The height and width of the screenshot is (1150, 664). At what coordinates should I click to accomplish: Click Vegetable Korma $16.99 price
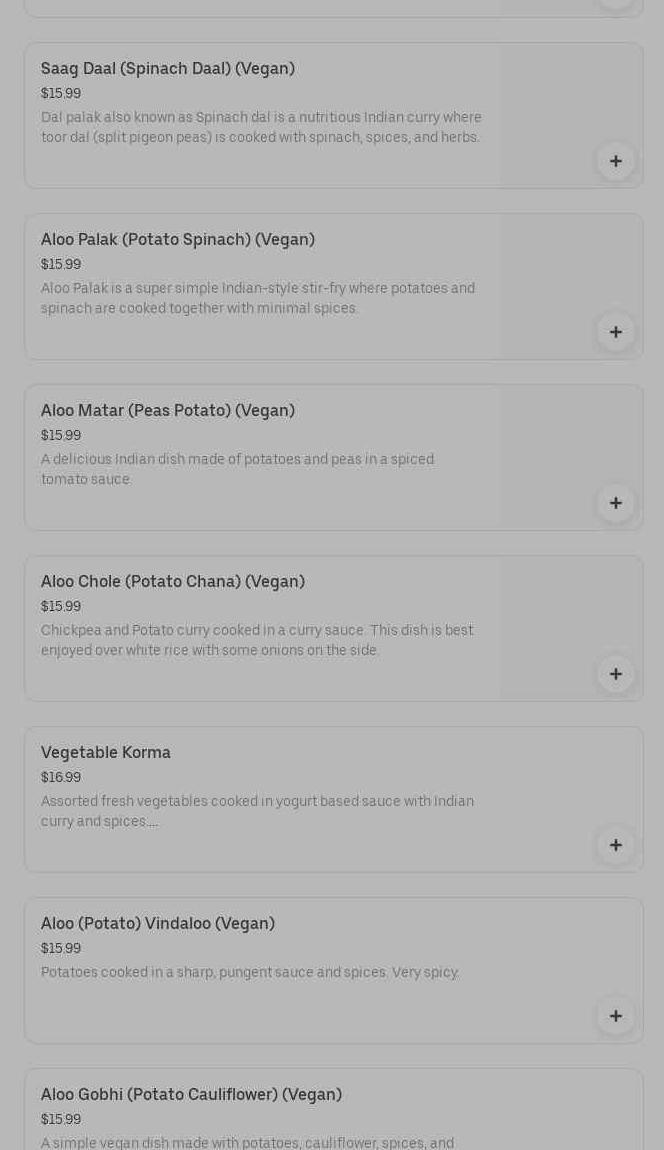click(61, 778)
